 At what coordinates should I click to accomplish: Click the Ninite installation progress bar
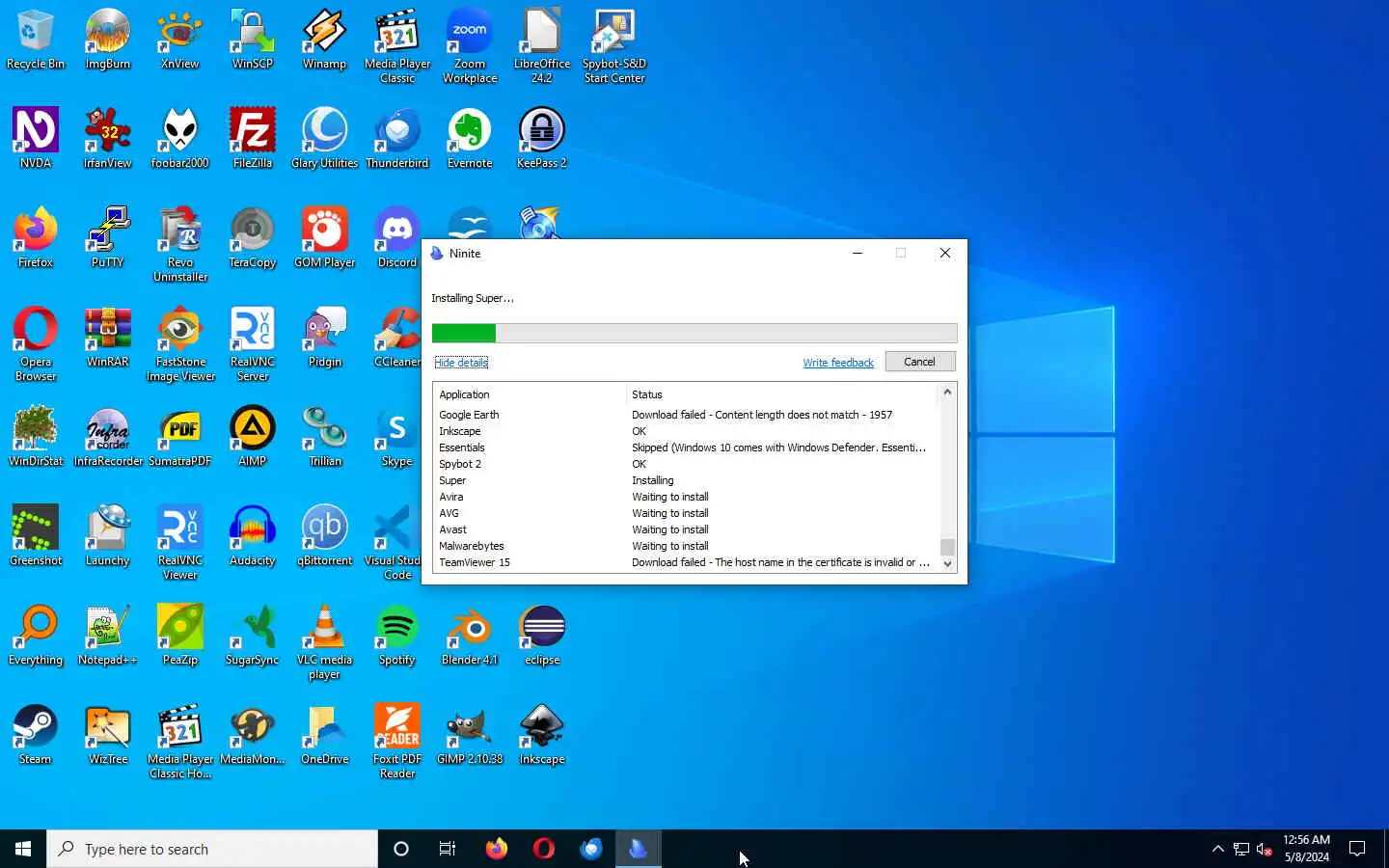pyautogui.click(x=694, y=334)
